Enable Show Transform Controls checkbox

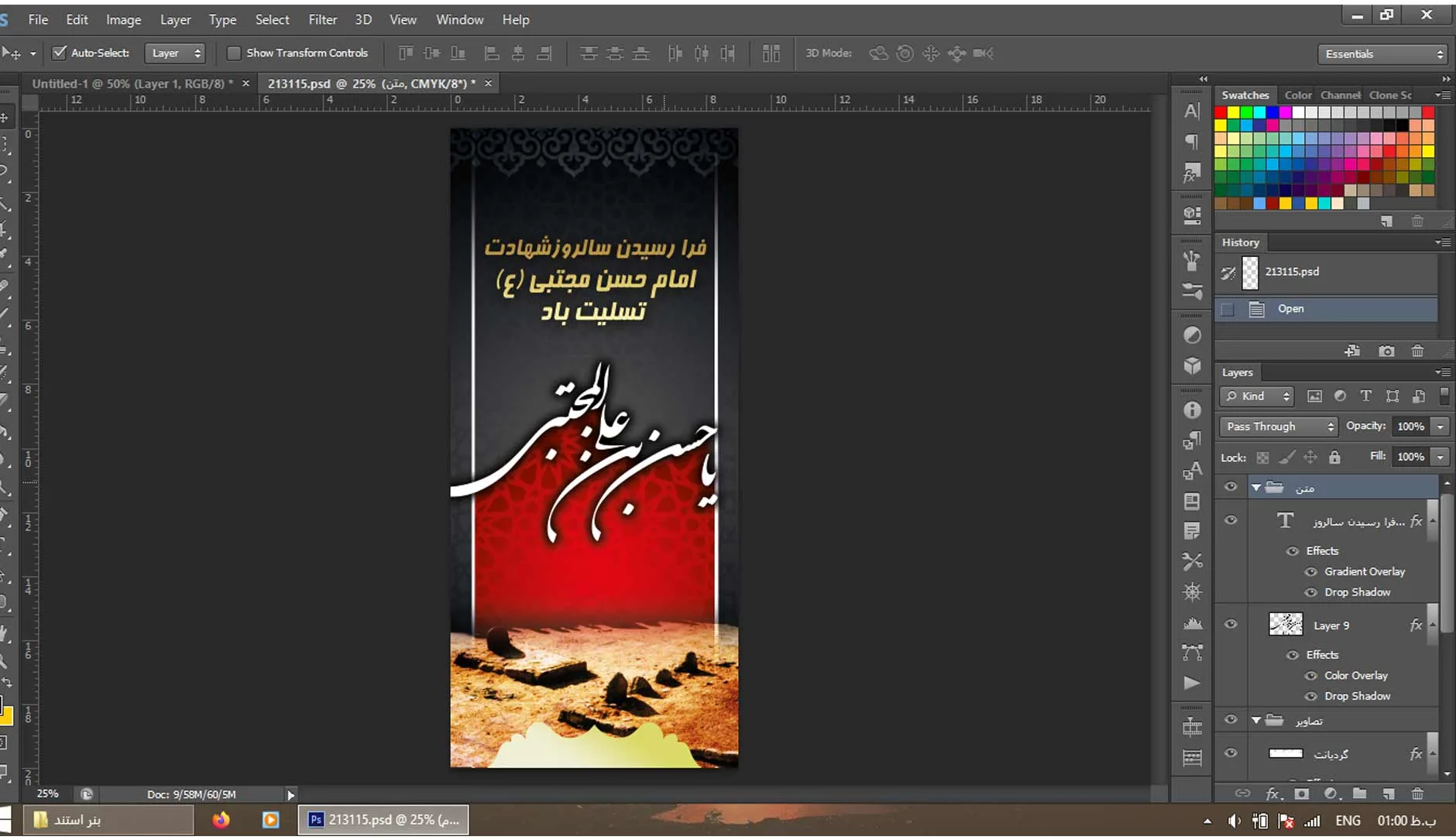(233, 53)
